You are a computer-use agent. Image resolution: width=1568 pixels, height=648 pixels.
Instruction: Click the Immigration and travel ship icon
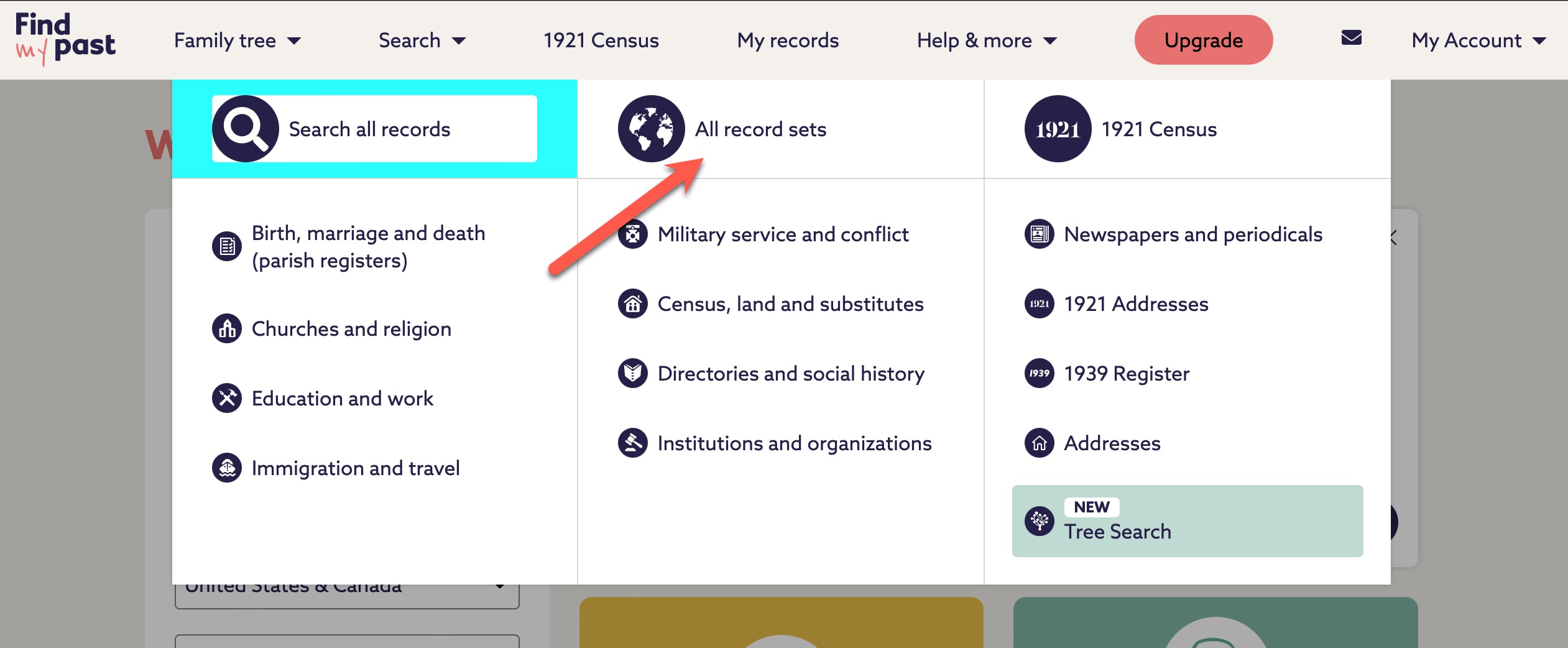pos(228,468)
